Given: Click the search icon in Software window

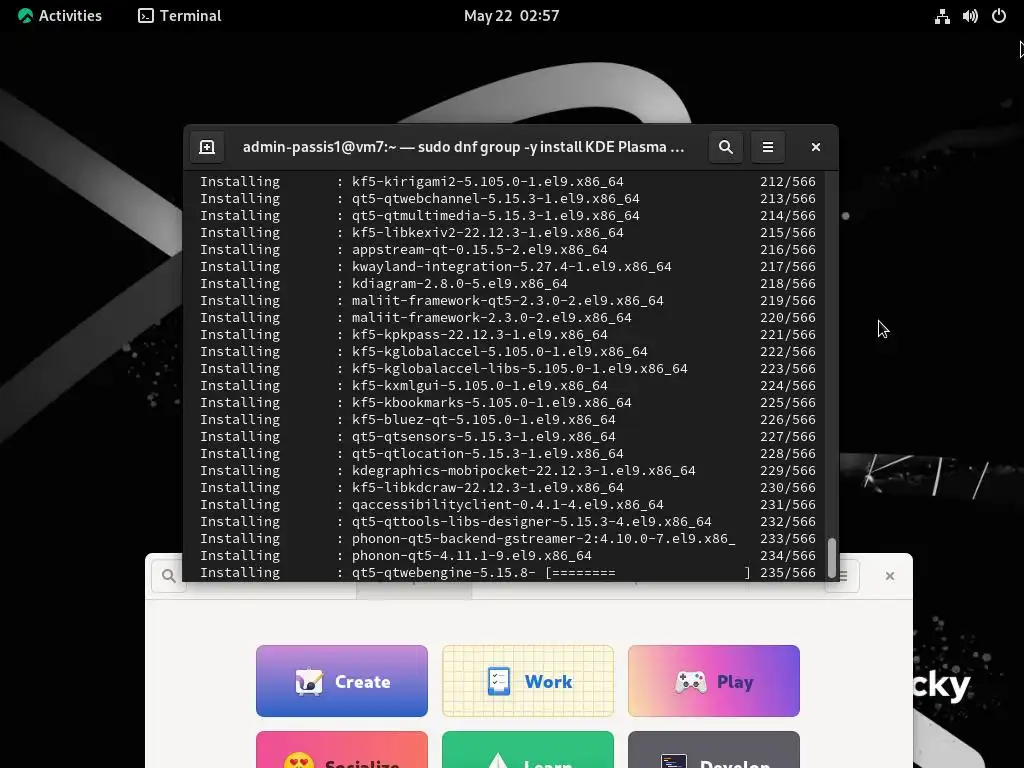Looking at the screenshot, I should click(168, 576).
